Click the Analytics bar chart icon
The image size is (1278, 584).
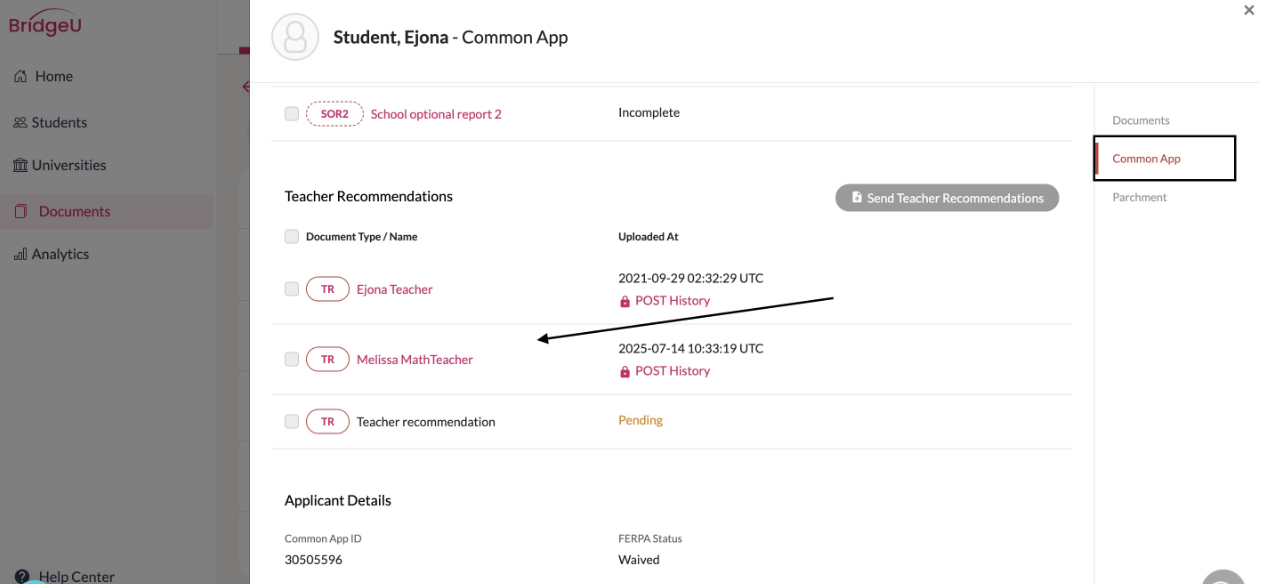tap(20, 254)
